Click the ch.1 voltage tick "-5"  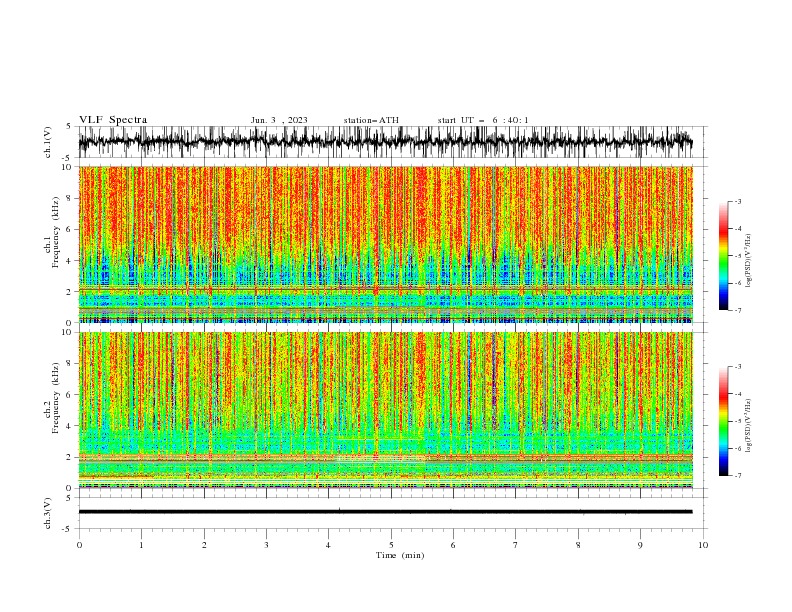pos(68,158)
